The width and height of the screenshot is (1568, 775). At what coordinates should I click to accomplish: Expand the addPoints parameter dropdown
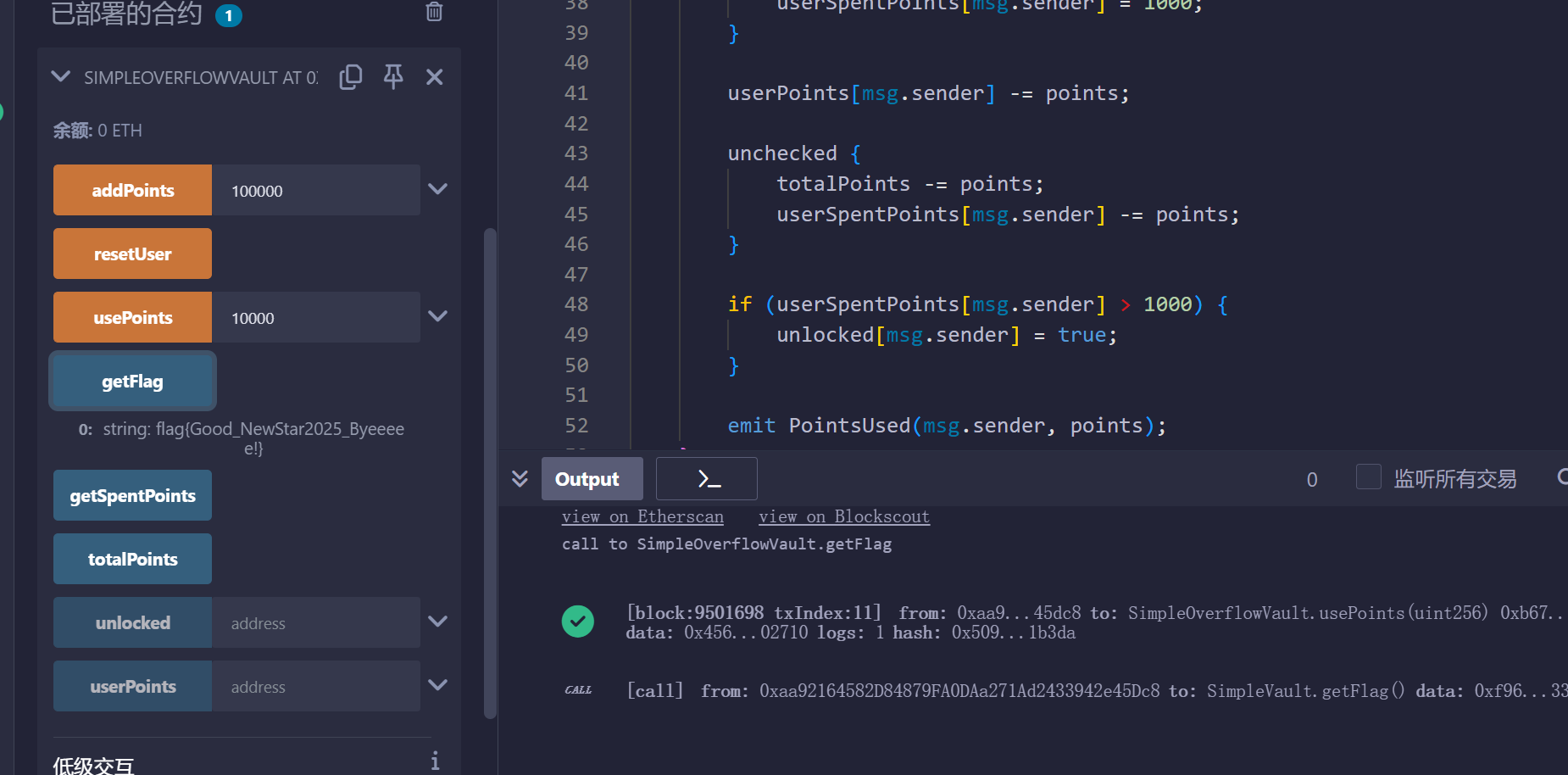tap(437, 190)
